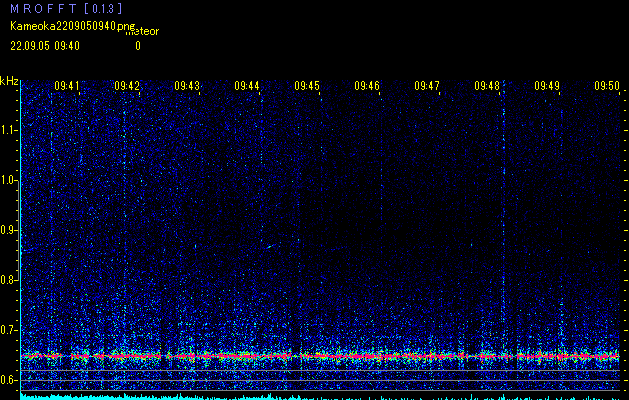Click the 09:46 time marker

[367, 86]
